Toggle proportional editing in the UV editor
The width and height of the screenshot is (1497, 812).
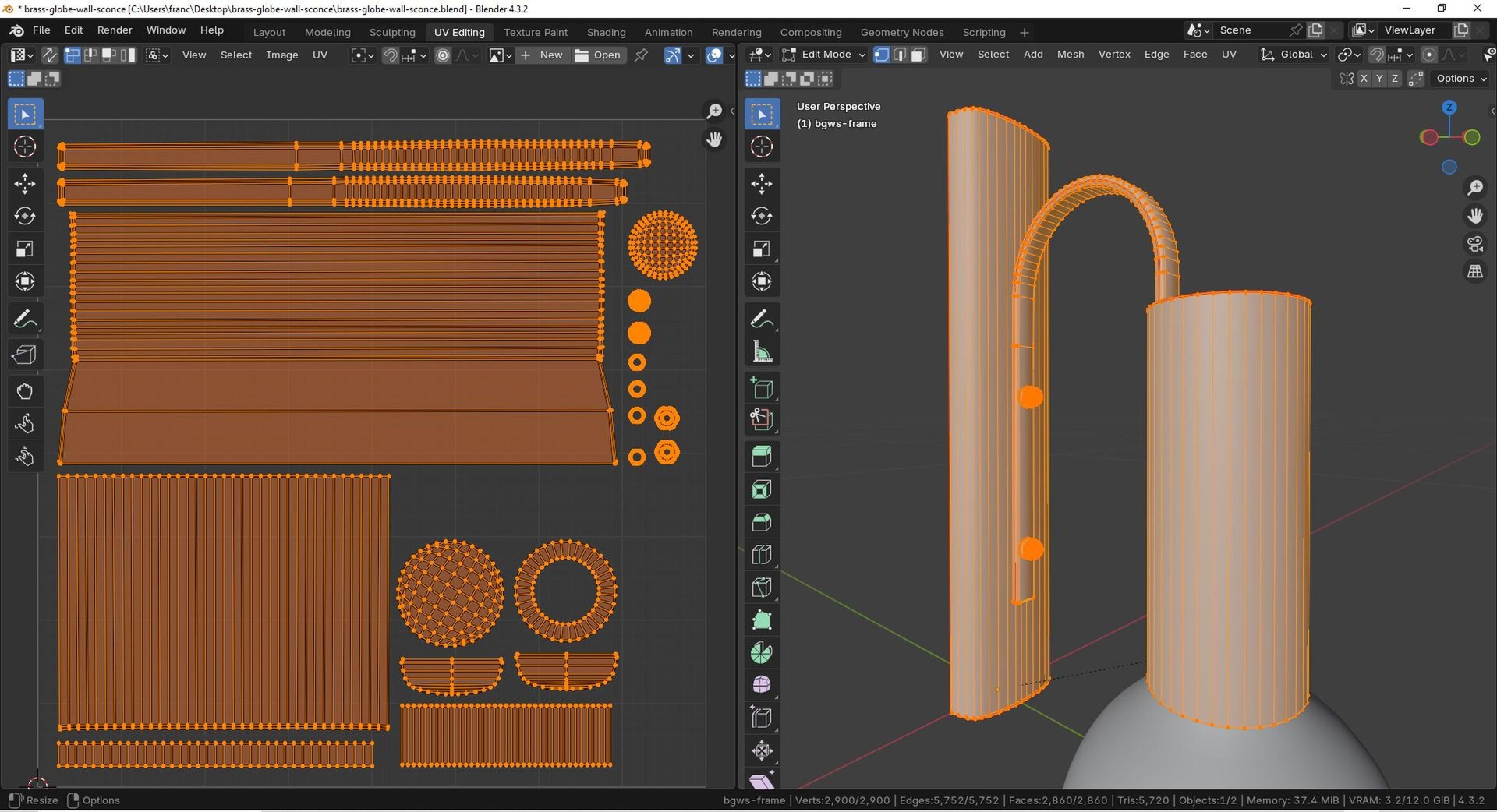coord(443,55)
